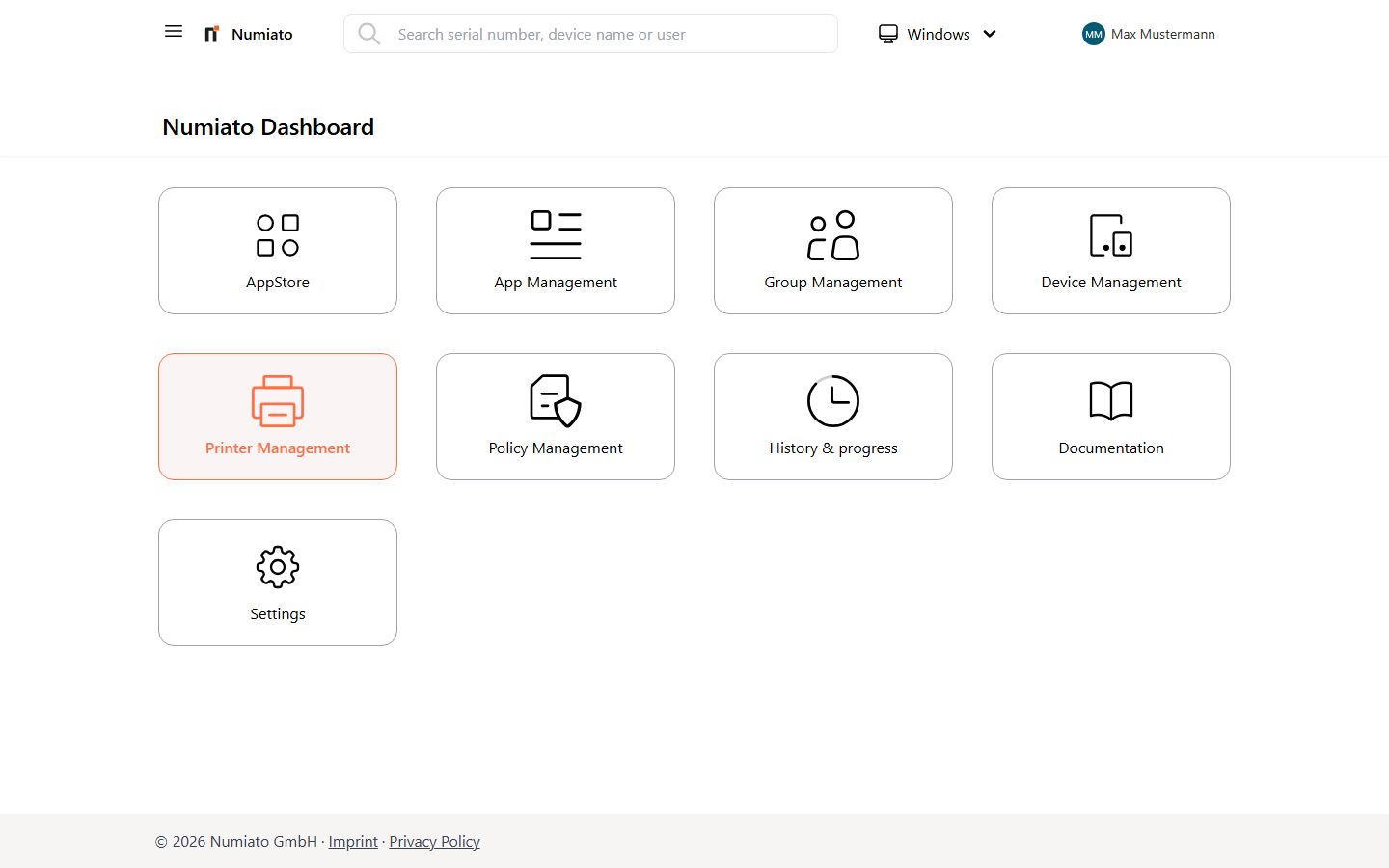Expand the Windows platform dropdown

(x=990, y=34)
